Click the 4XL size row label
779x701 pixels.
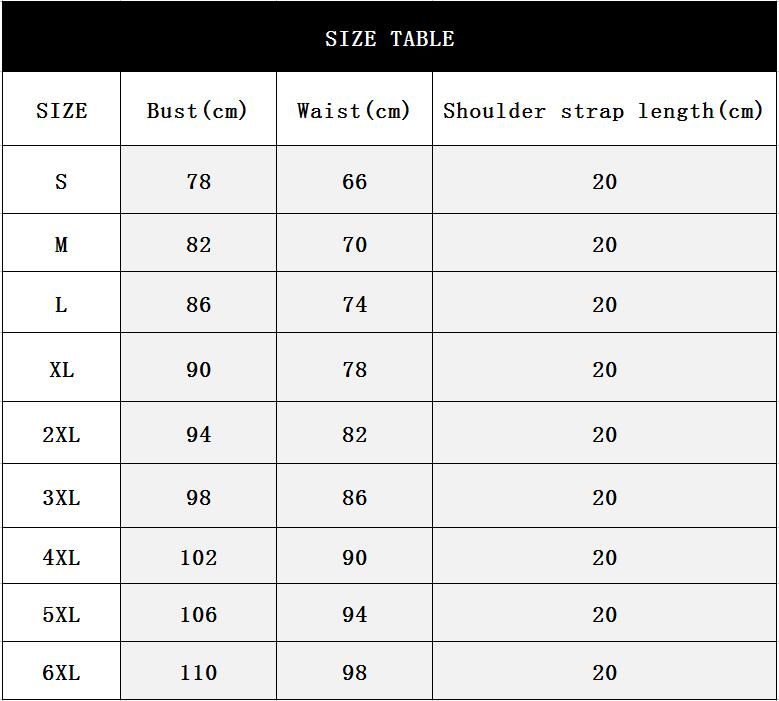pyautogui.click(x=61, y=558)
